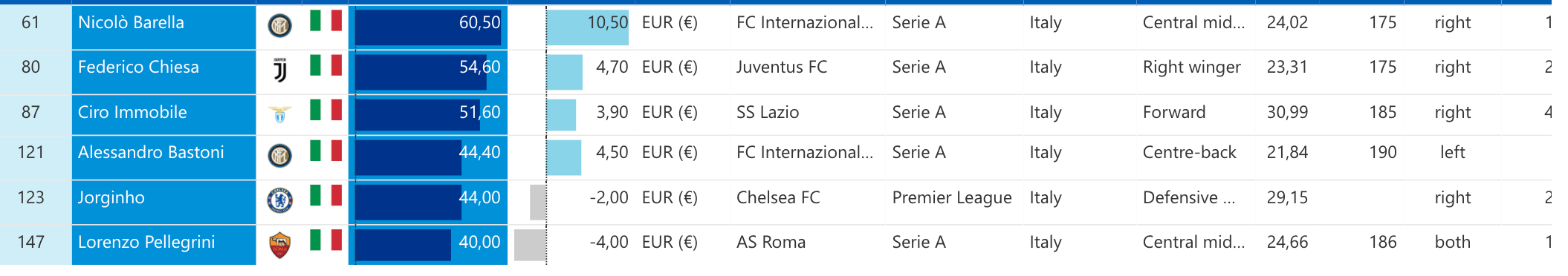The image size is (1568, 276).
Task: Click the Italian flag in Ciro Immobile's row
Action: (x=325, y=110)
